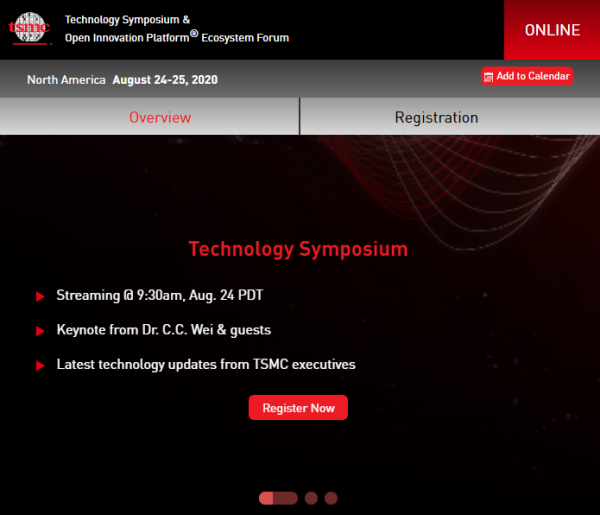Click 'Streaming @ 9:30am, Aug. 24 PDT' text
Viewport: 600px width, 515px height.
pyautogui.click(x=160, y=295)
